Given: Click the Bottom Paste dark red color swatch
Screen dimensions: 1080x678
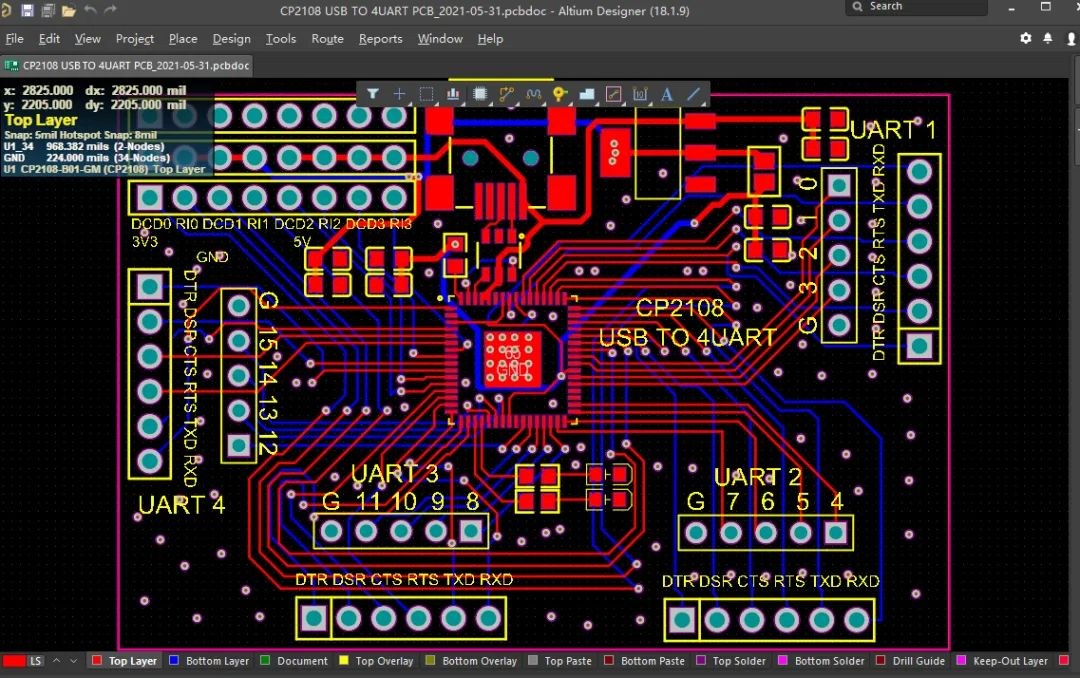Looking at the screenshot, I should [609, 660].
